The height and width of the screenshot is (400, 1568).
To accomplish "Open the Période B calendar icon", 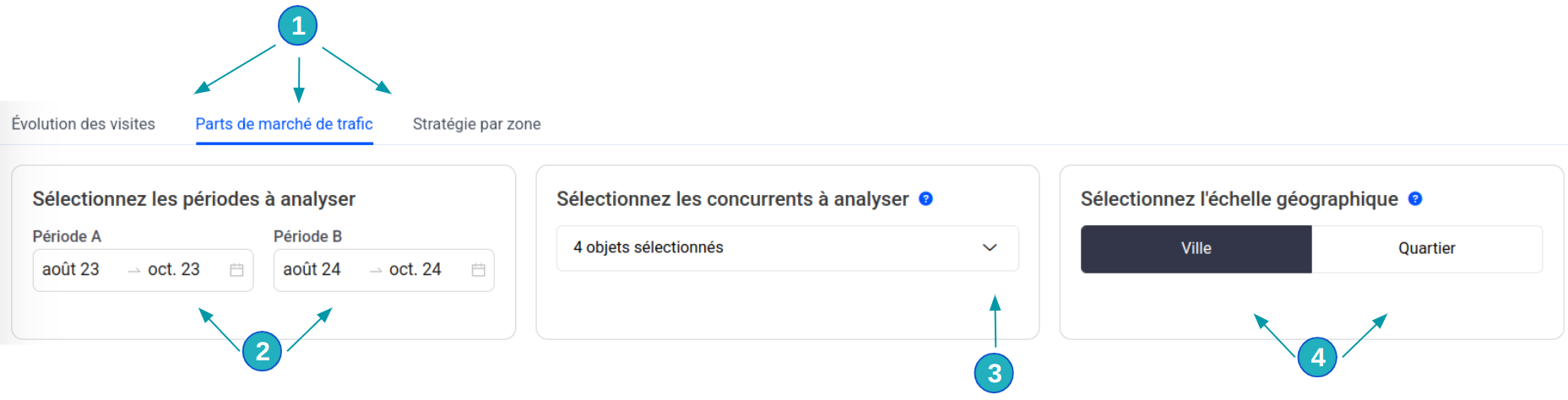I will click(x=478, y=270).
